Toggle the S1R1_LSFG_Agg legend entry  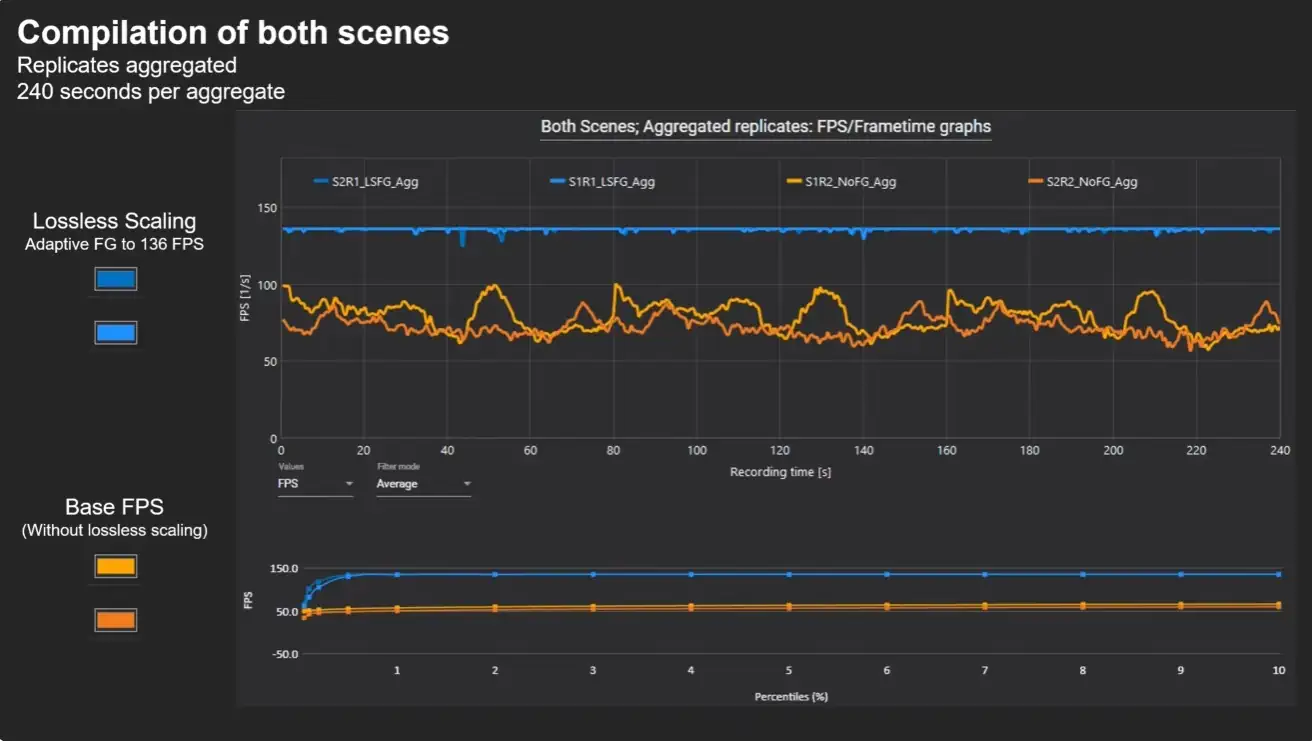coord(603,182)
